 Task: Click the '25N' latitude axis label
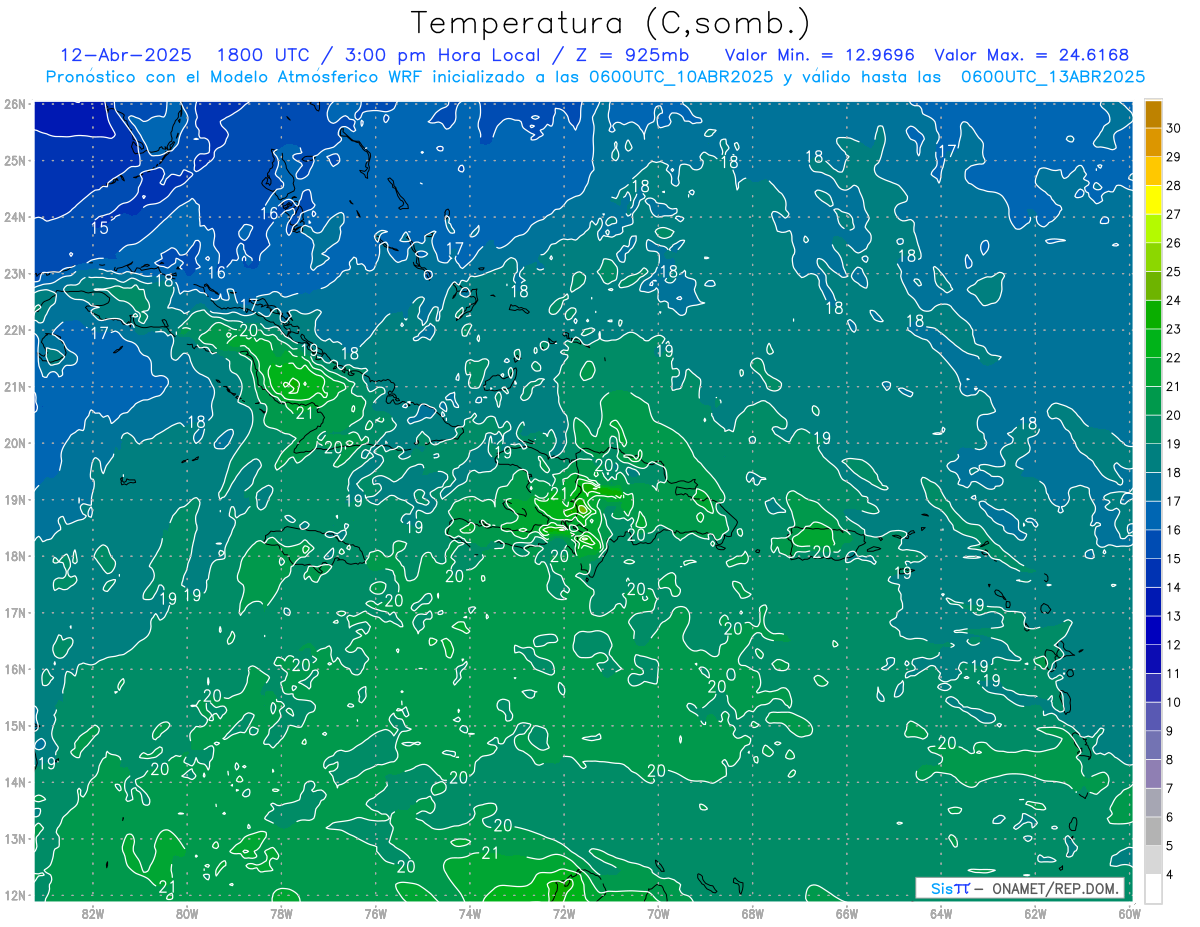coord(14,161)
